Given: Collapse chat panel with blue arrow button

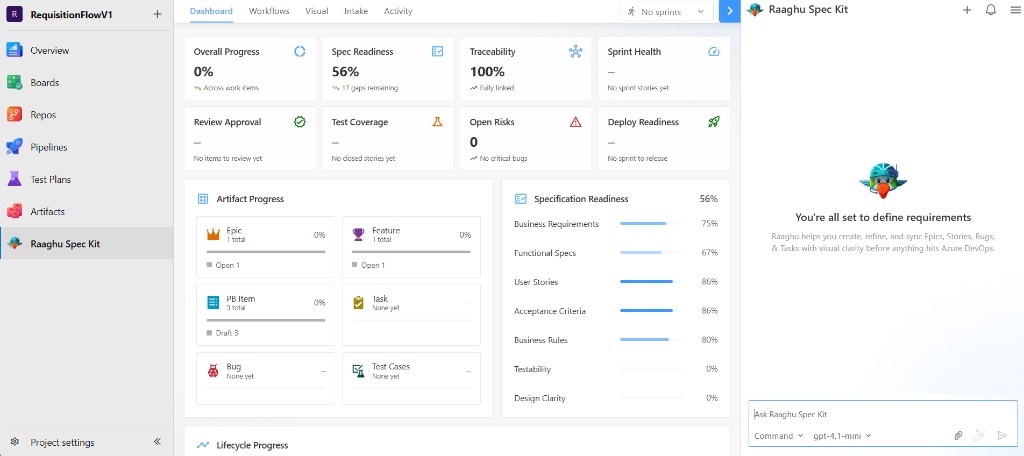Looking at the screenshot, I should [x=729, y=11].
